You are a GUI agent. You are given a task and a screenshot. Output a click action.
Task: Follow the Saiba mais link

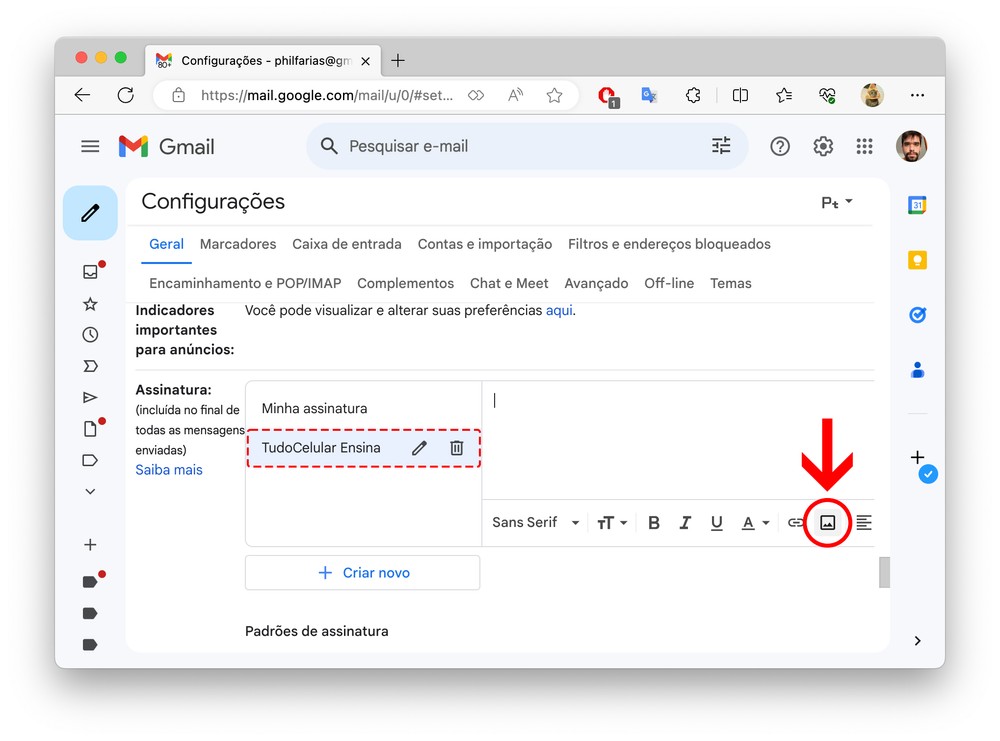click(x=168, y=470)
